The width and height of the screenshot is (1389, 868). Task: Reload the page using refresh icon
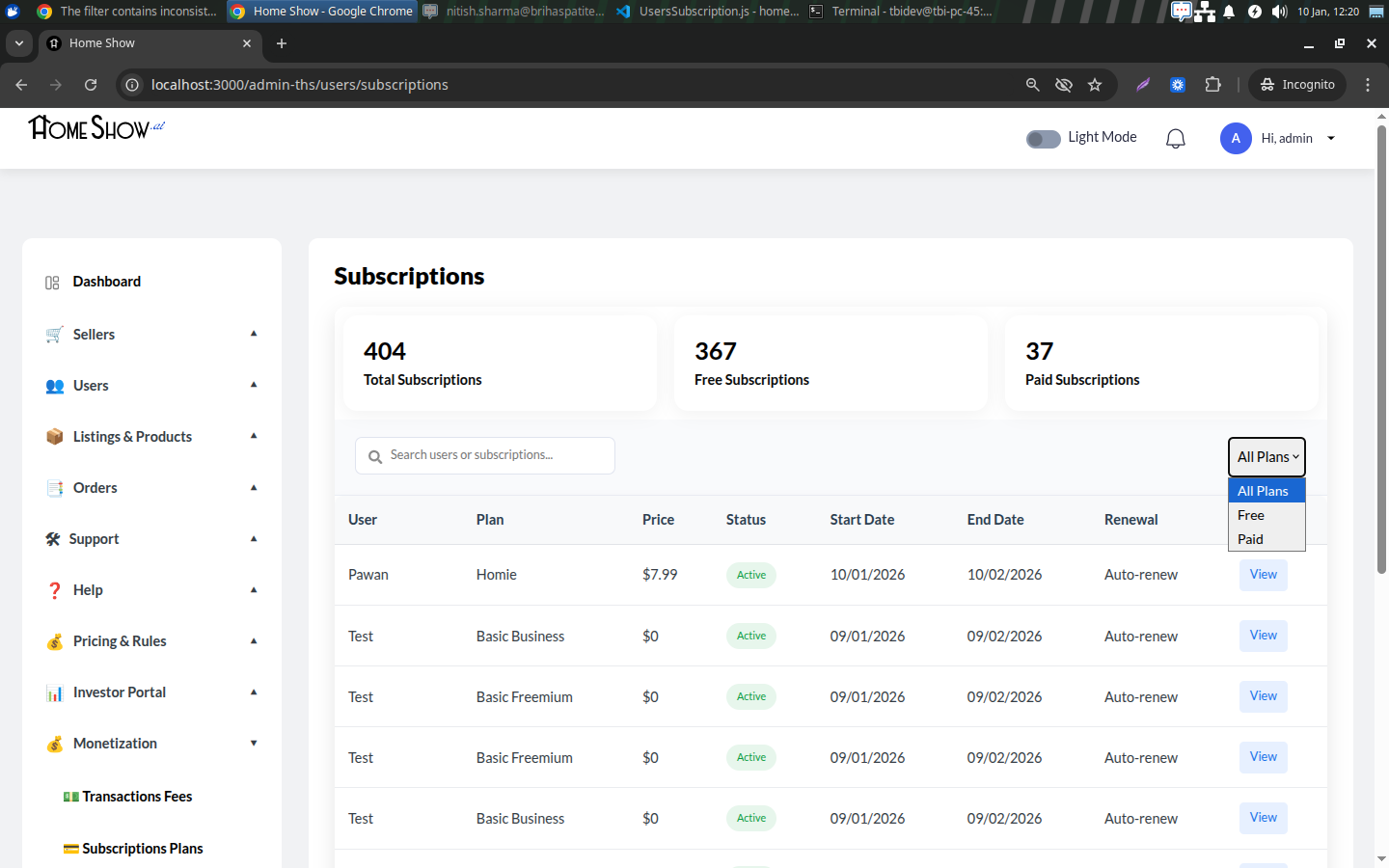coord(91,85)
